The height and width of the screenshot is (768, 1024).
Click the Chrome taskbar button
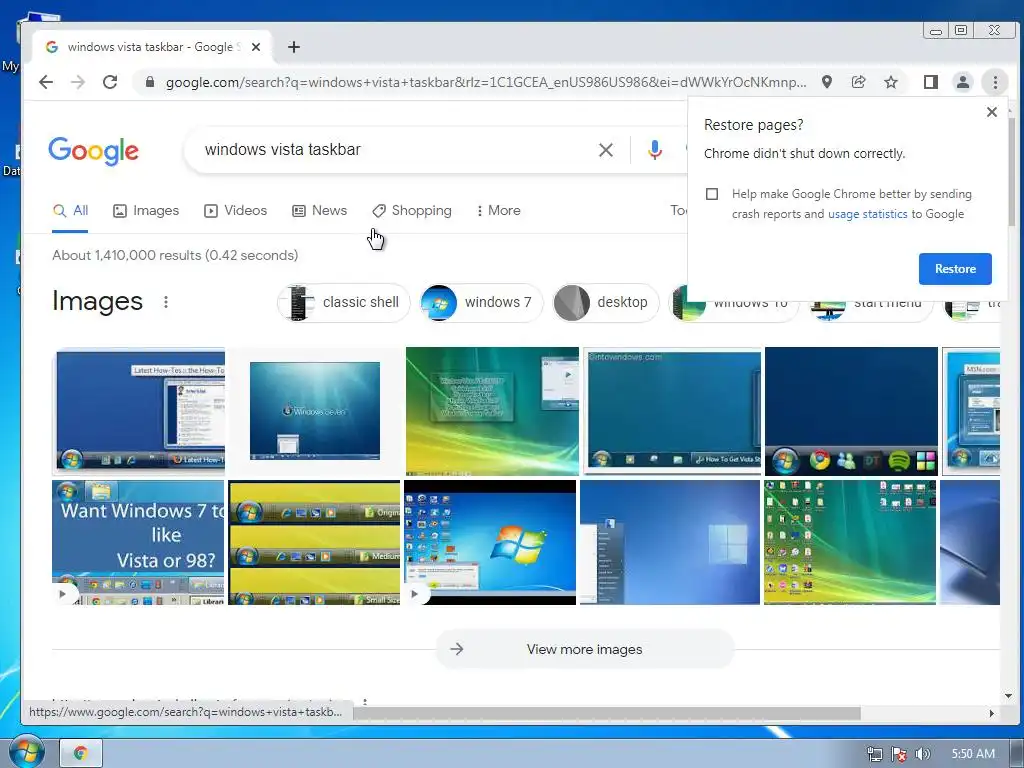81,754
